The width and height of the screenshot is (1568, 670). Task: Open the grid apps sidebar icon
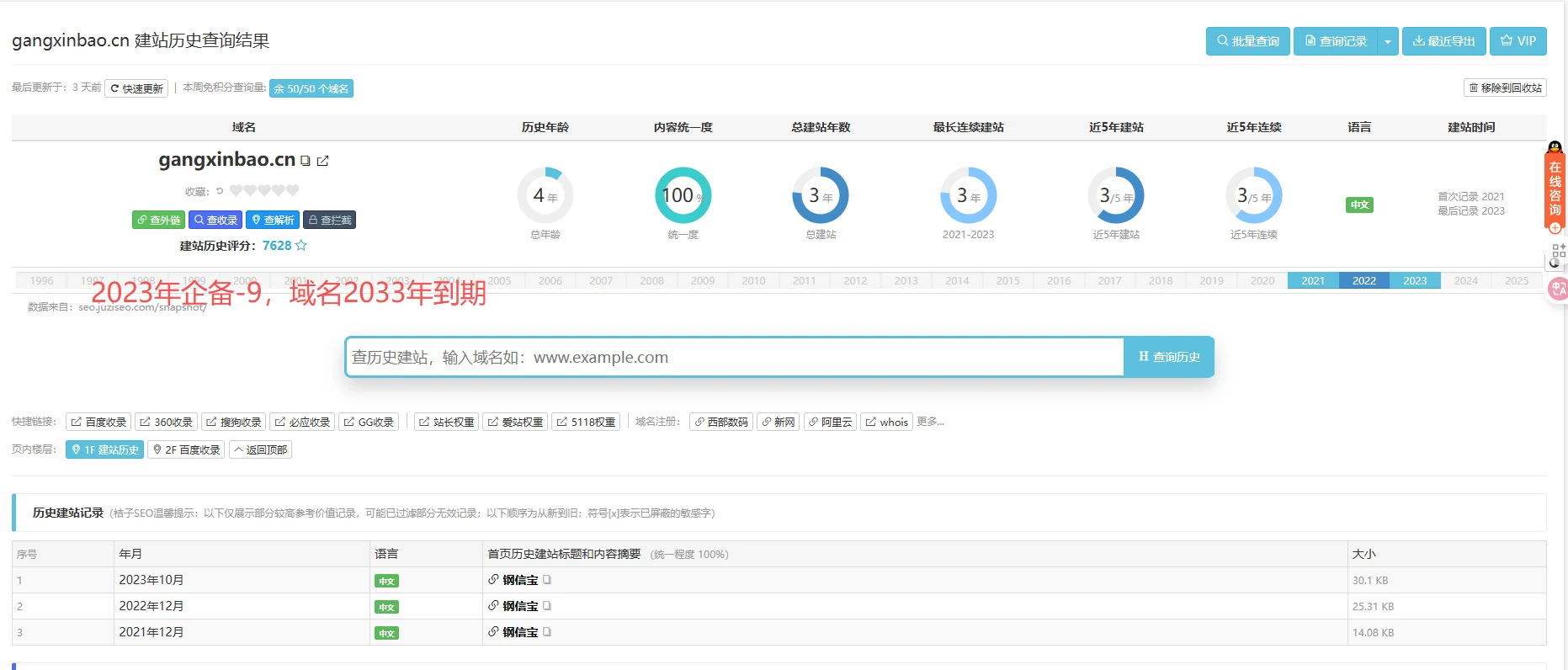(1559, 251)
